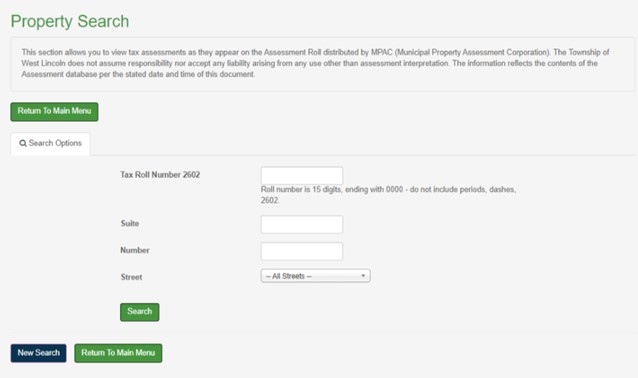The height and width of the screenshot is (378, 638).
Task: Select the Number input field
Action: click(x=302, y=251)
